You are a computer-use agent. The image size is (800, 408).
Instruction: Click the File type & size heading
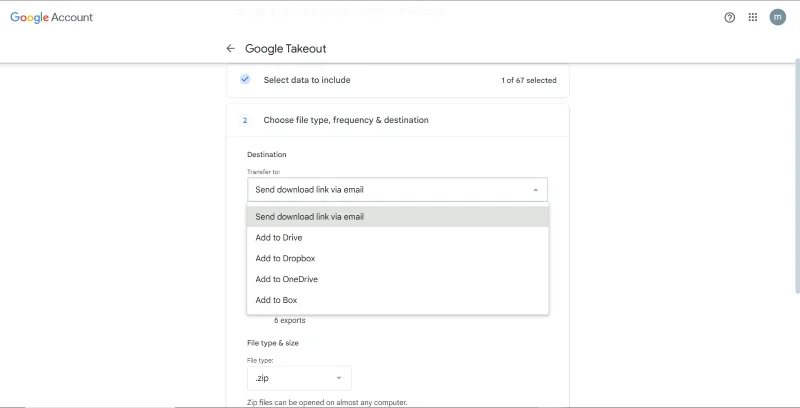pyautogui.click(x=273, y=343)
